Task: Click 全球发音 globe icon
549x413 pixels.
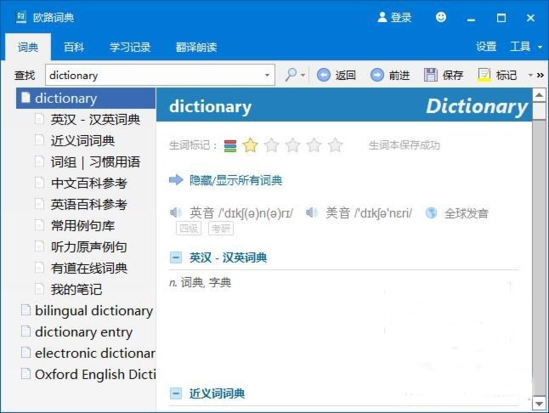Action: pyautogui.click(x=431, y=212)
